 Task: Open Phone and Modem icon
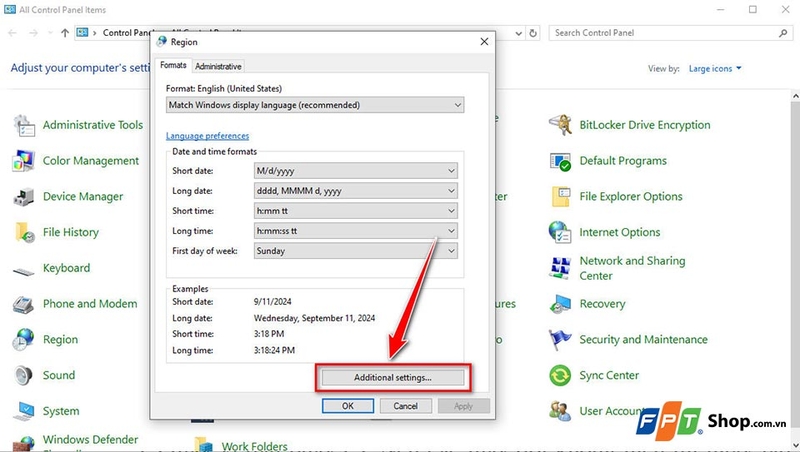23,305
